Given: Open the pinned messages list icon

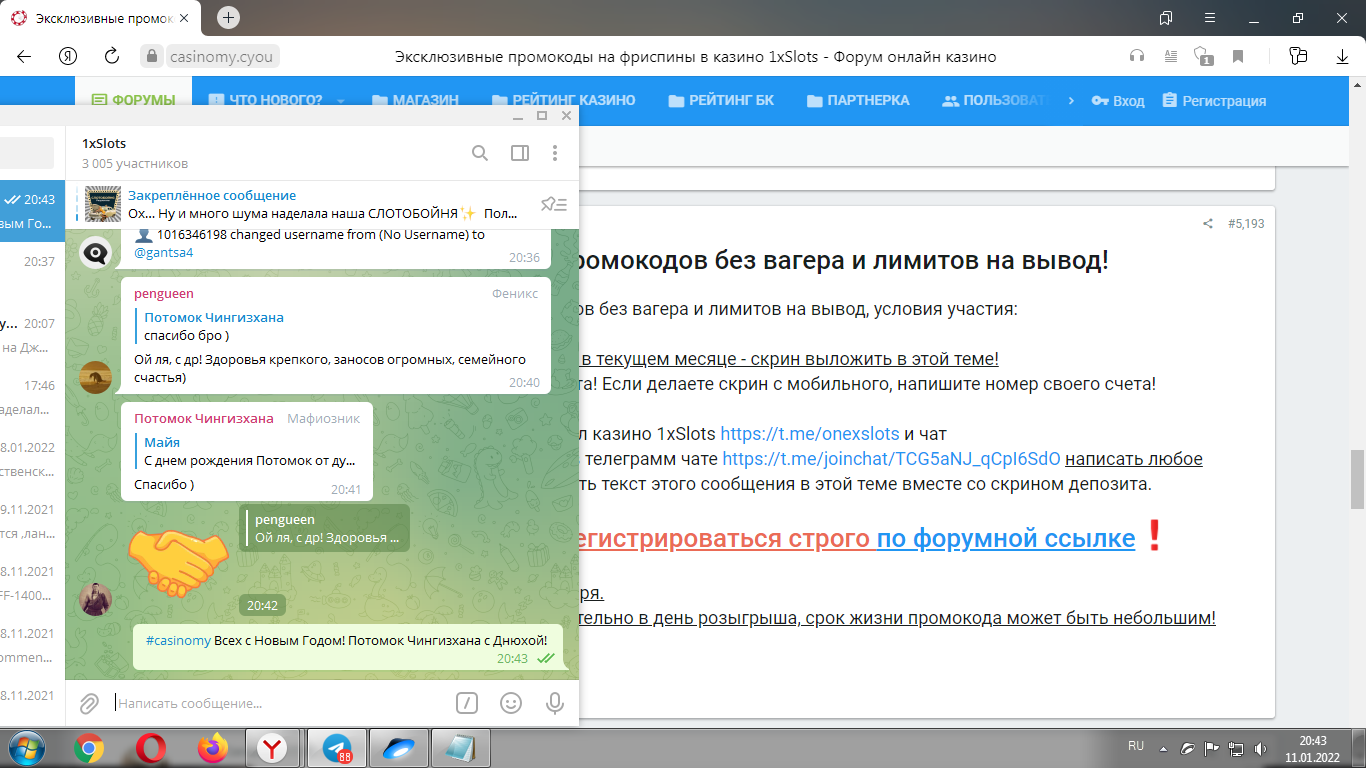Looking at the screenshot, I should pyautogui.click(x=554, y=204).
